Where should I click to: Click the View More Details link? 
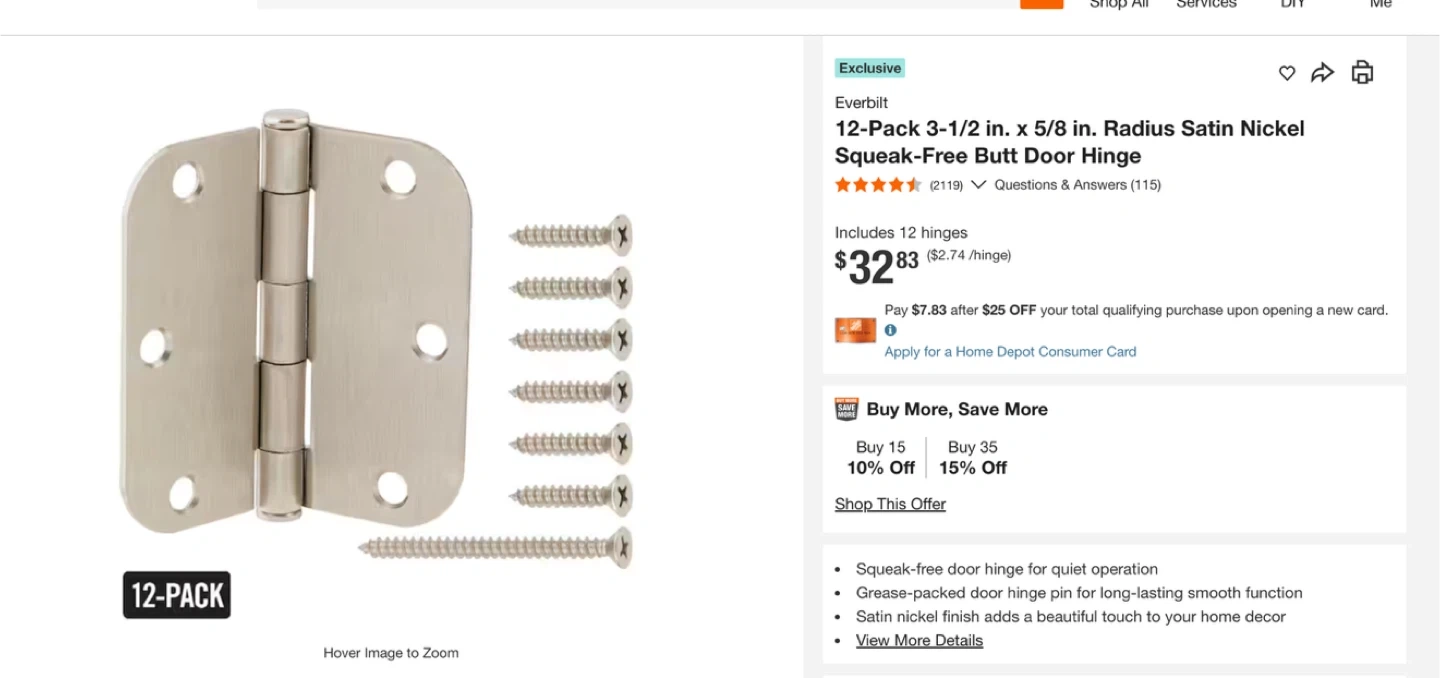pos(919,641)
